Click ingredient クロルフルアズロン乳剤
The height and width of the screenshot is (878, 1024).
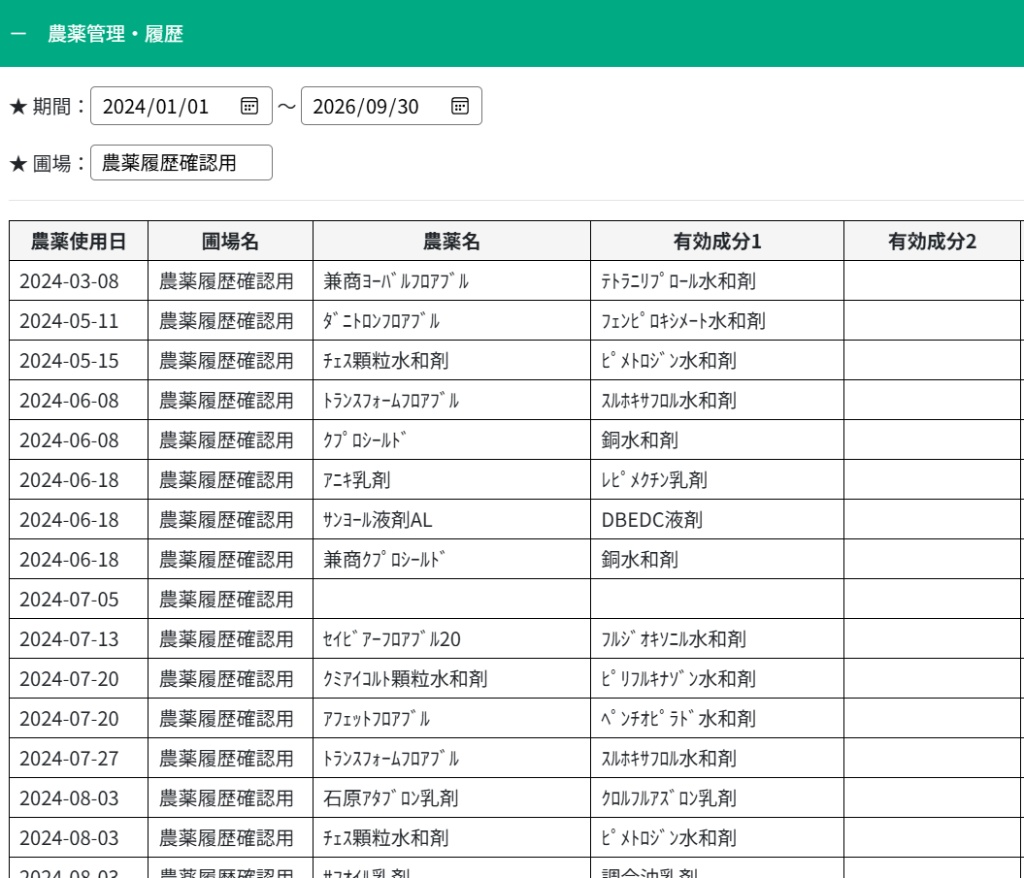pos(669,799)
